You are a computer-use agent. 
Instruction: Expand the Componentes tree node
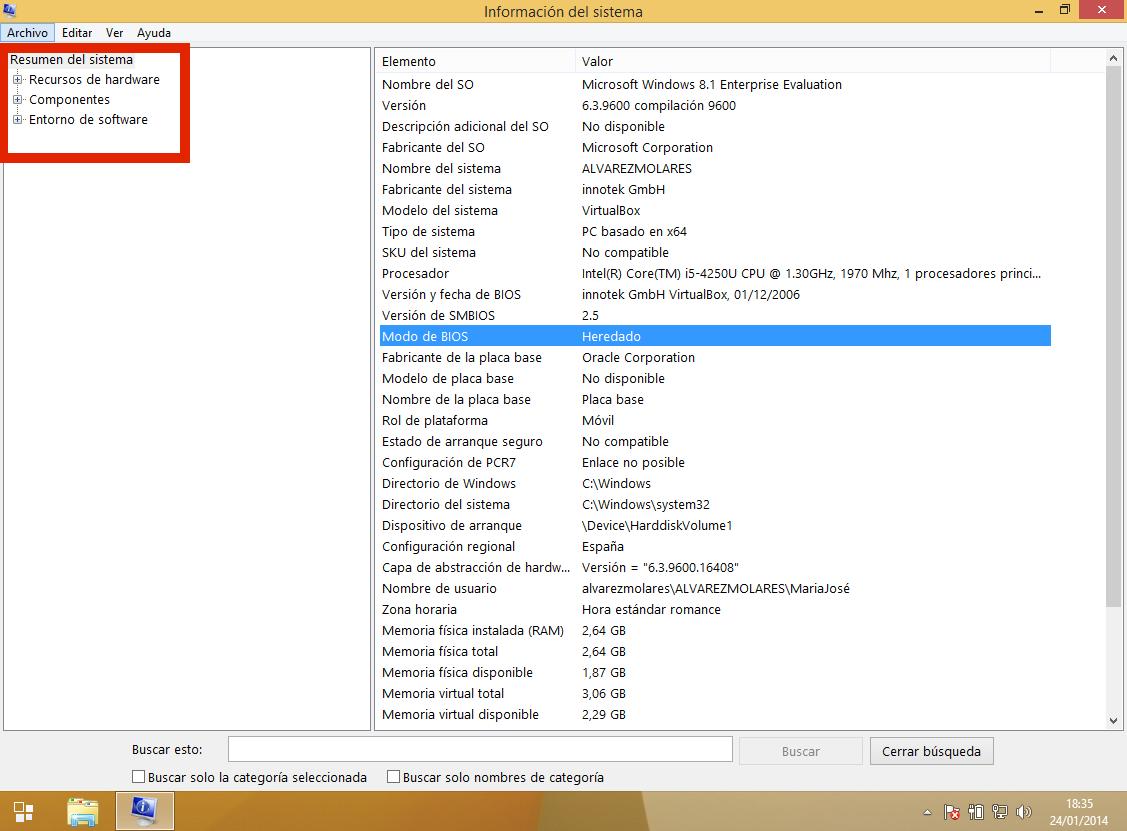point(18,100)
